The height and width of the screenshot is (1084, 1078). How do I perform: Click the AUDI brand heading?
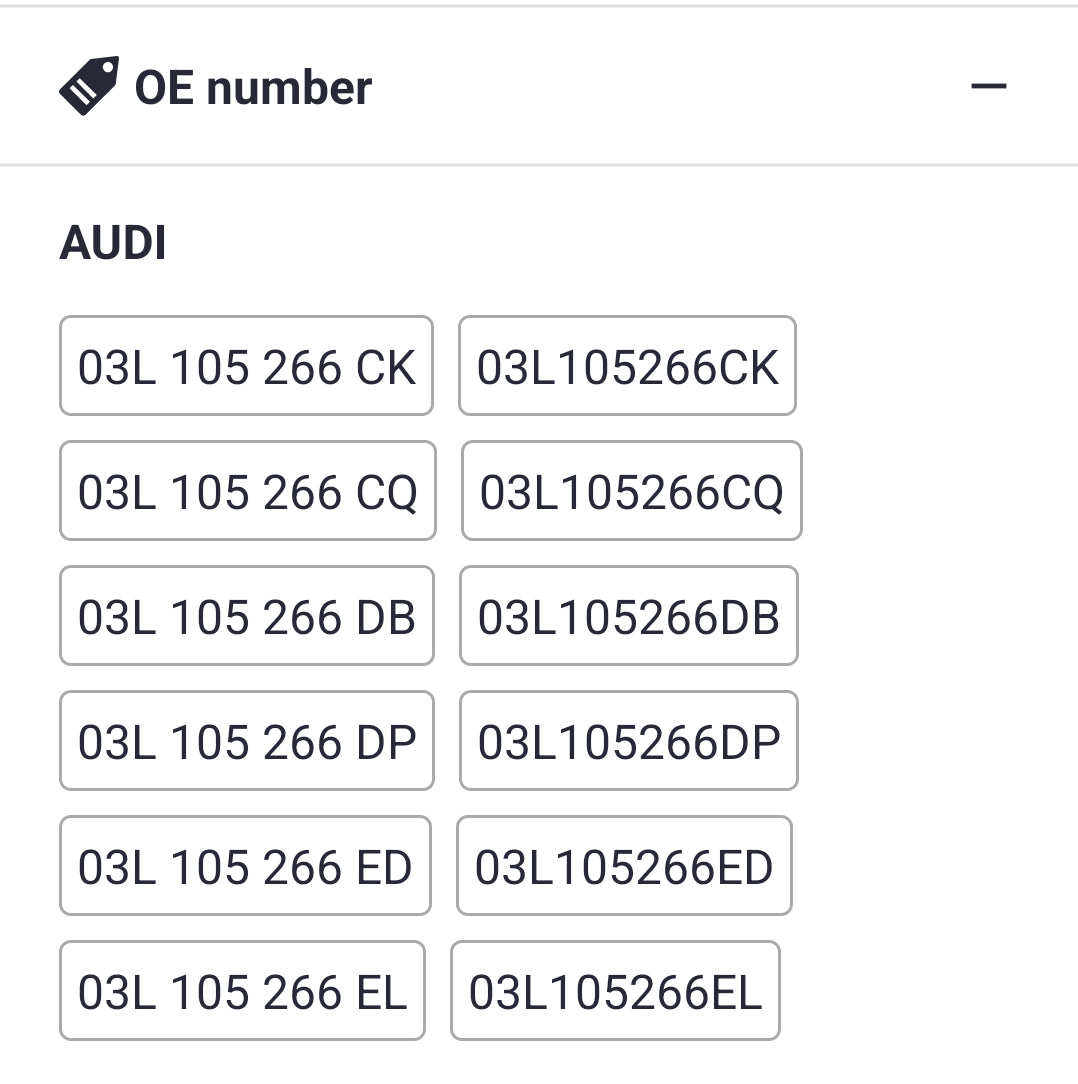click(x=113, y=243)
